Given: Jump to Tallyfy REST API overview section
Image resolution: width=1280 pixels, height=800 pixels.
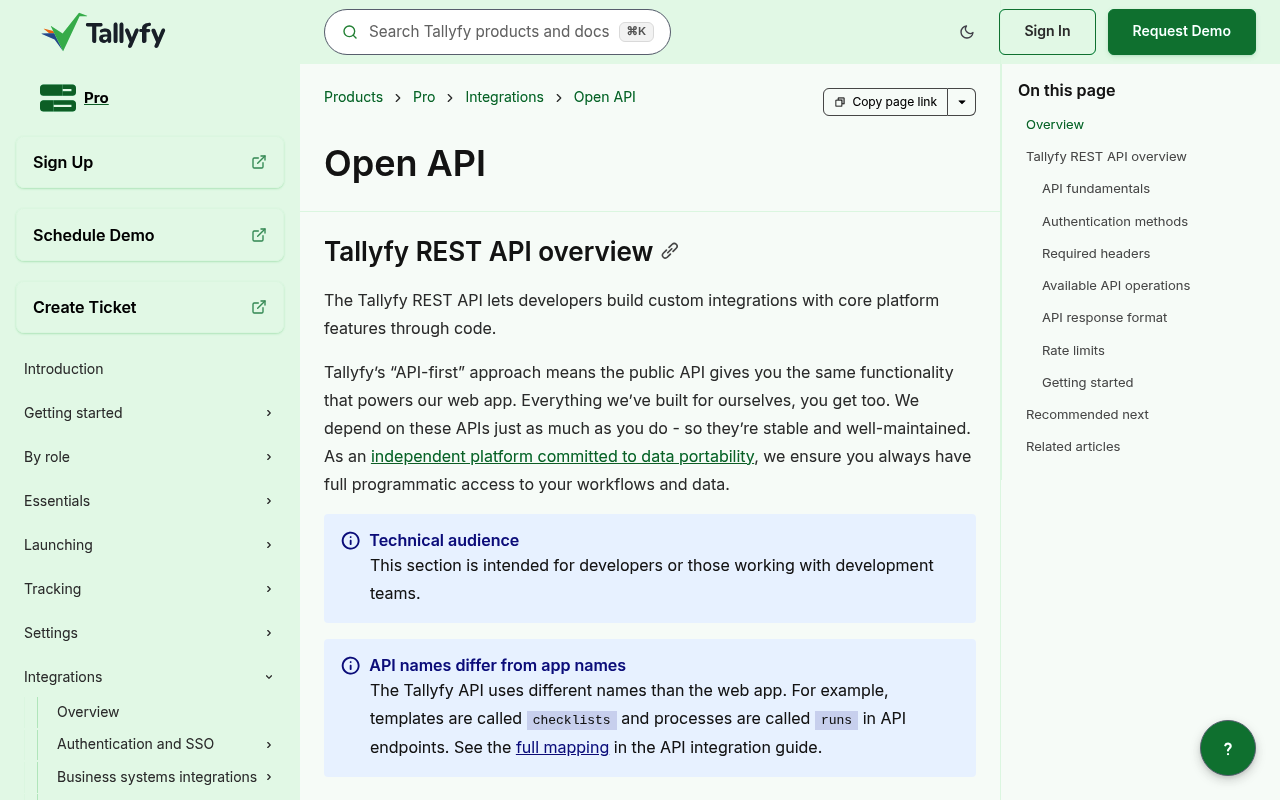Looking at the screenshot, I should pos(1106,157).
